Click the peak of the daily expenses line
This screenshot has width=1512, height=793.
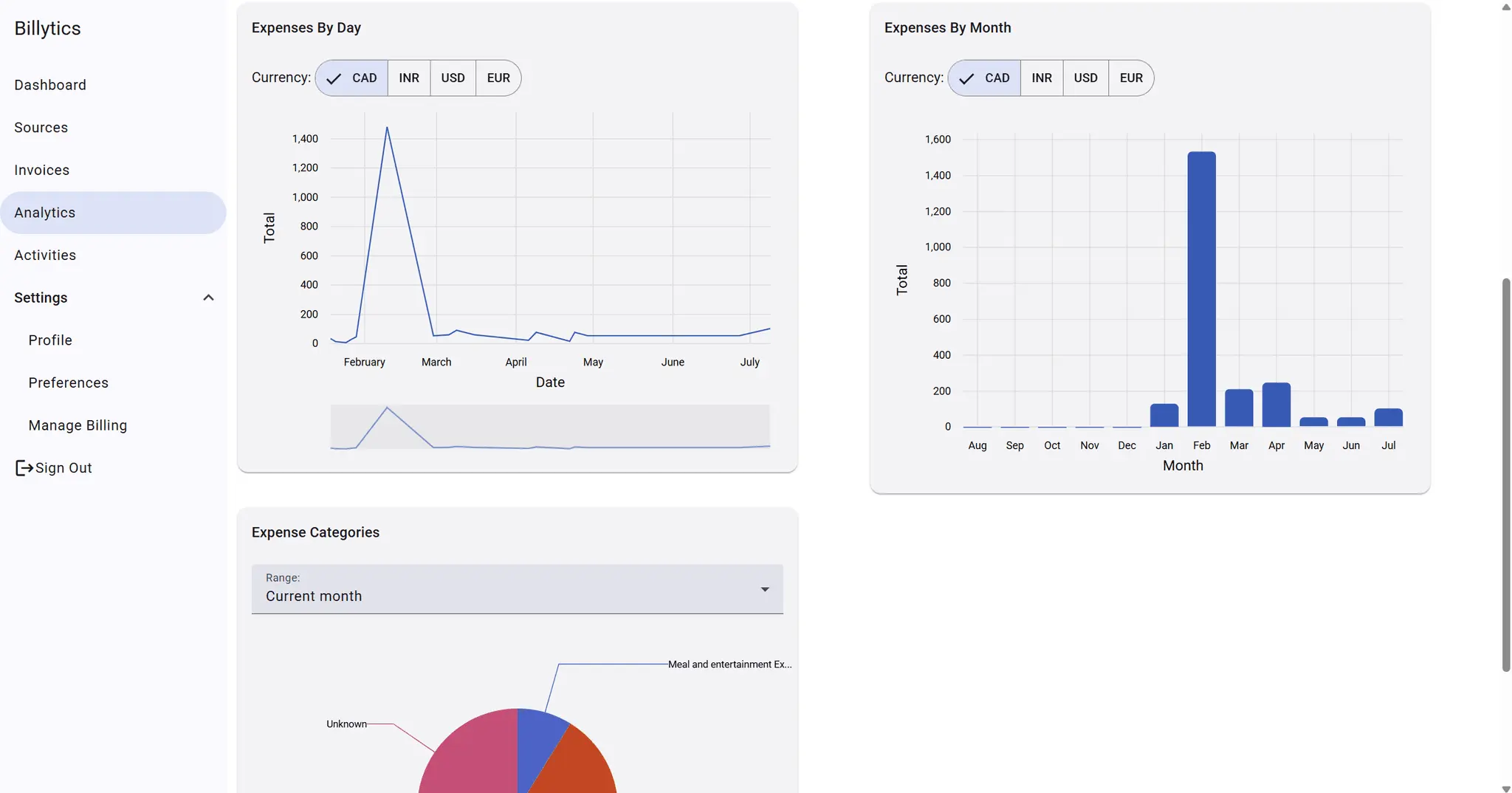pyautogui.click(x=387, y=128)
